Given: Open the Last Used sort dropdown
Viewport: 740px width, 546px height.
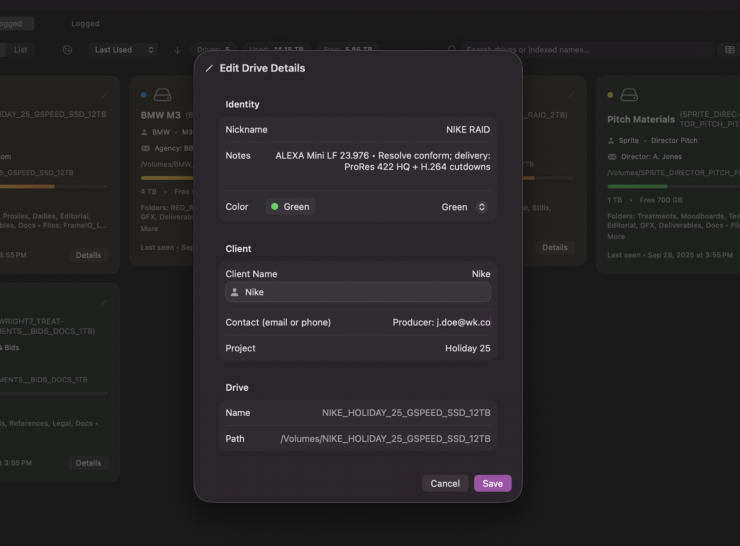Looking at the screenshot, I should (x=123, y=50).
